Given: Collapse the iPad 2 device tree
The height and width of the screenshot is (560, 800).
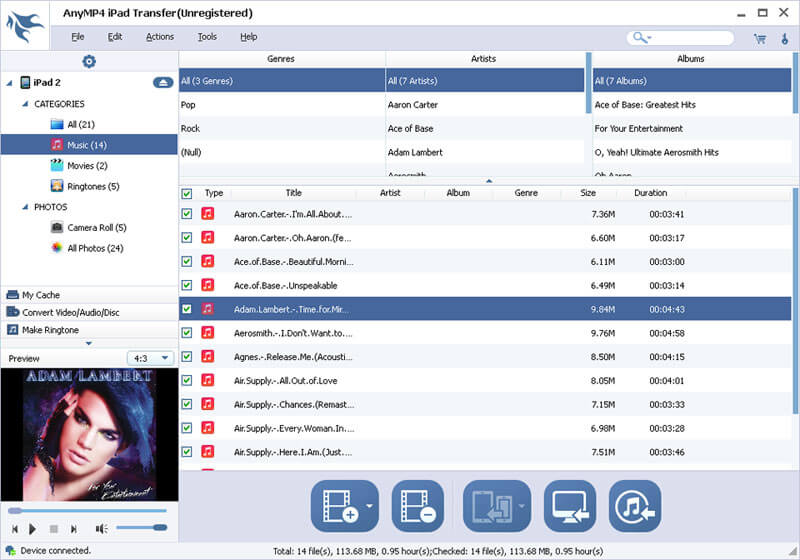Looking at the screenshot, I should coord(9,83).
